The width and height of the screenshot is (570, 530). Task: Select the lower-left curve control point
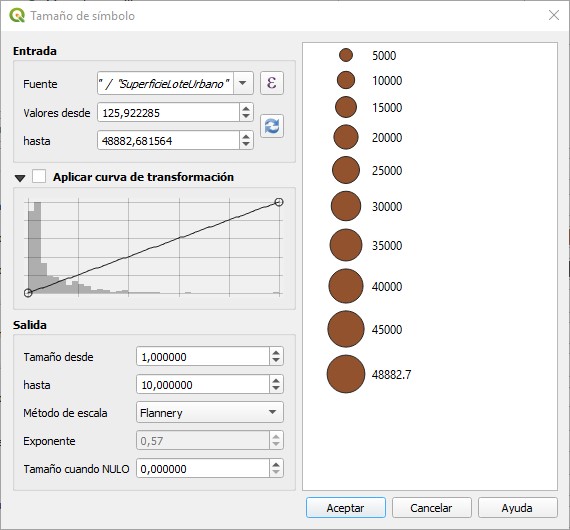(x=28, y=293)
